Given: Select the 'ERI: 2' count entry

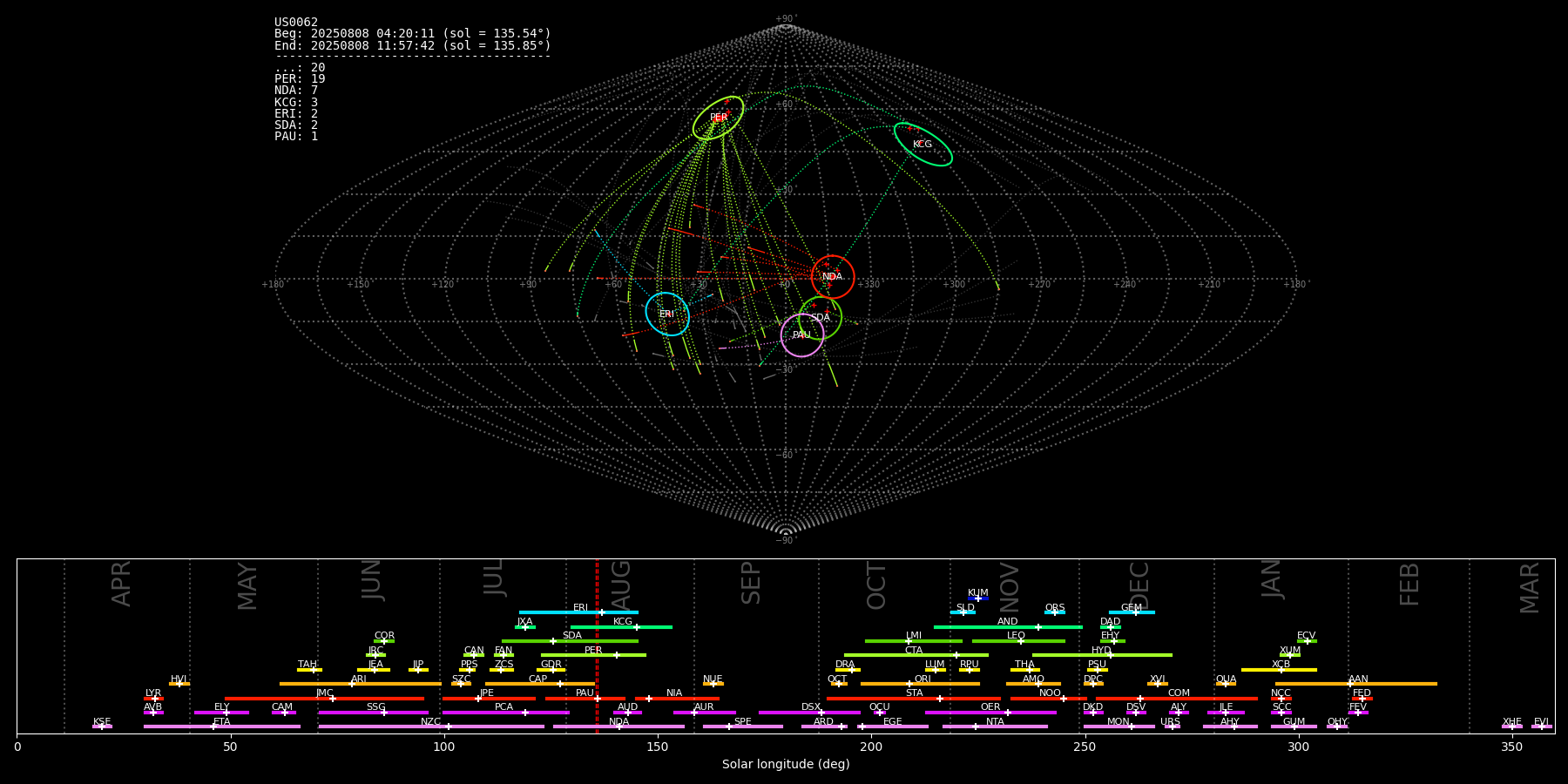Looking at the screenshot, I should (x=296, y=113).
